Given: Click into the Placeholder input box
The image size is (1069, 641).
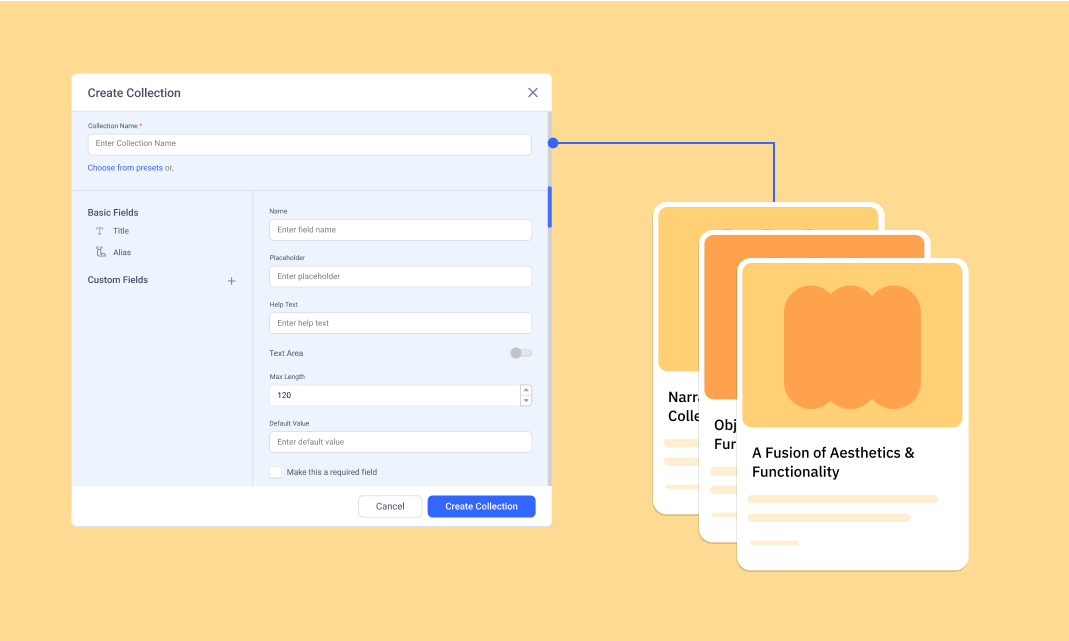Looking at the screenshot, I should pyautogui.click(x=400, y=277).
